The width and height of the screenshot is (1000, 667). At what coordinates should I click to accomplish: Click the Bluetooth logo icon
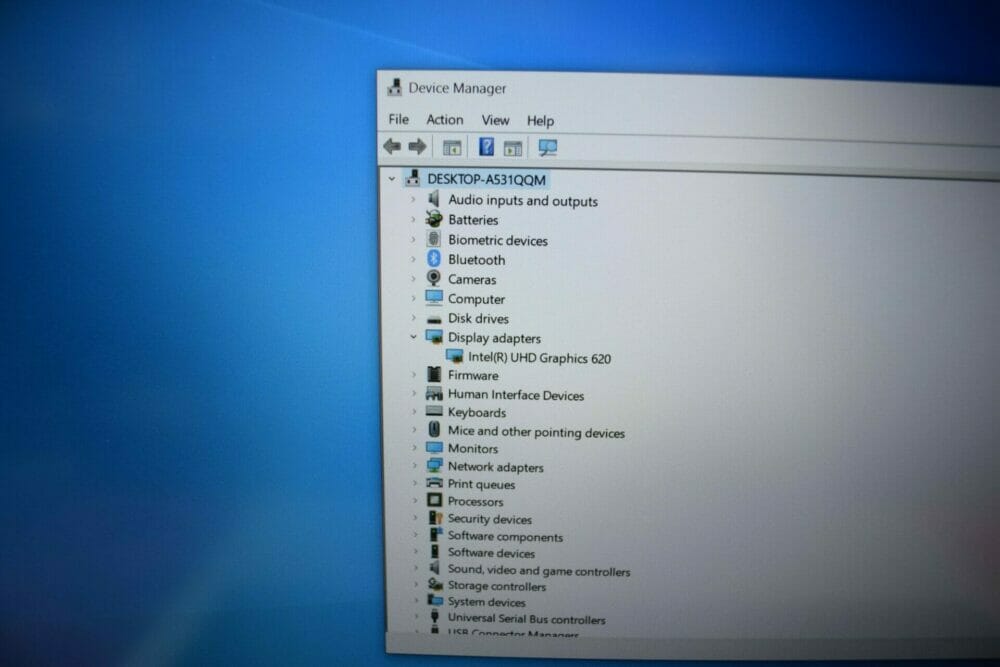tap(434, 258)
